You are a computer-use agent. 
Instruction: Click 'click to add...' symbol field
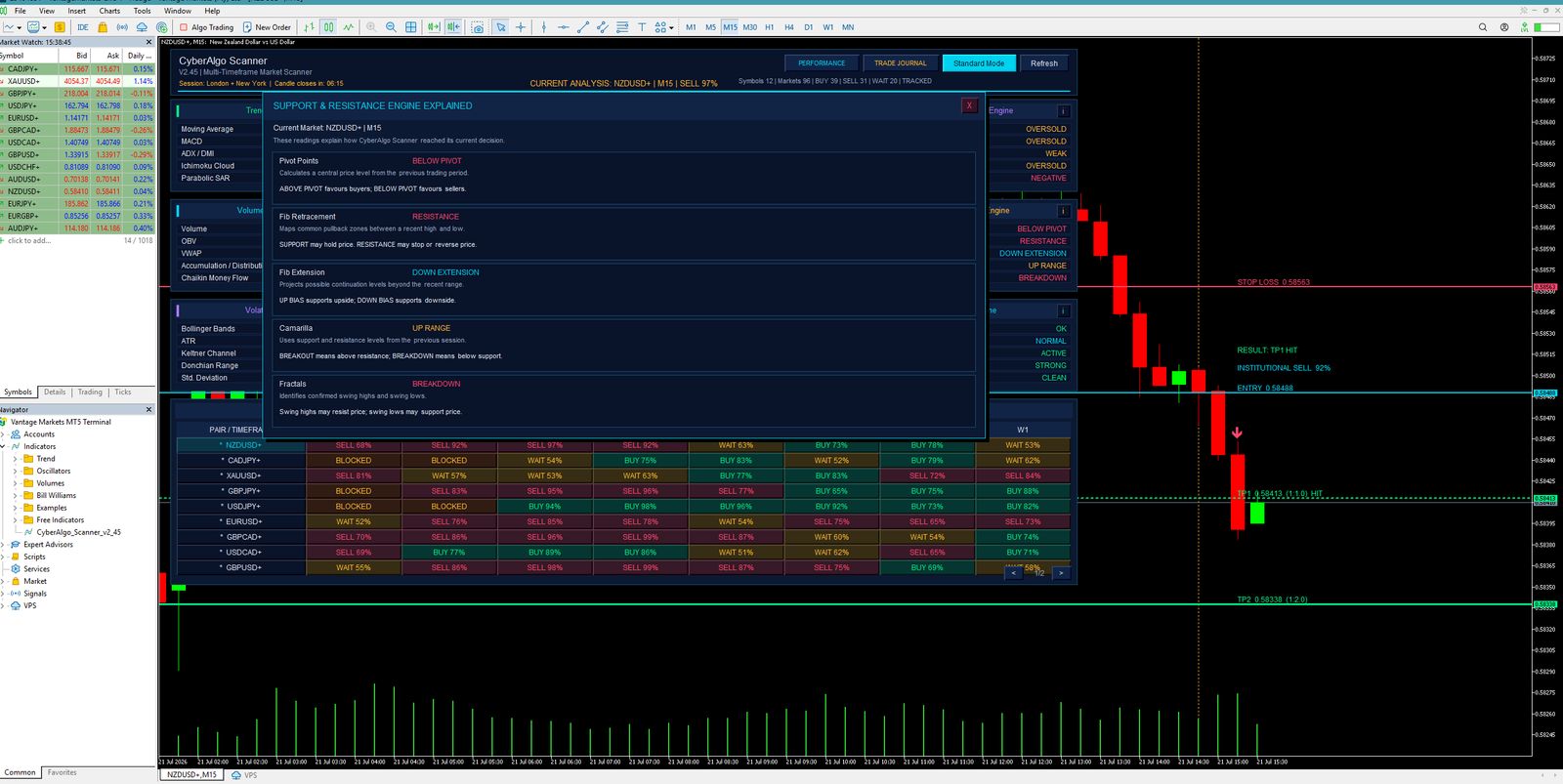pyautogui.click(x=29, y=240)
